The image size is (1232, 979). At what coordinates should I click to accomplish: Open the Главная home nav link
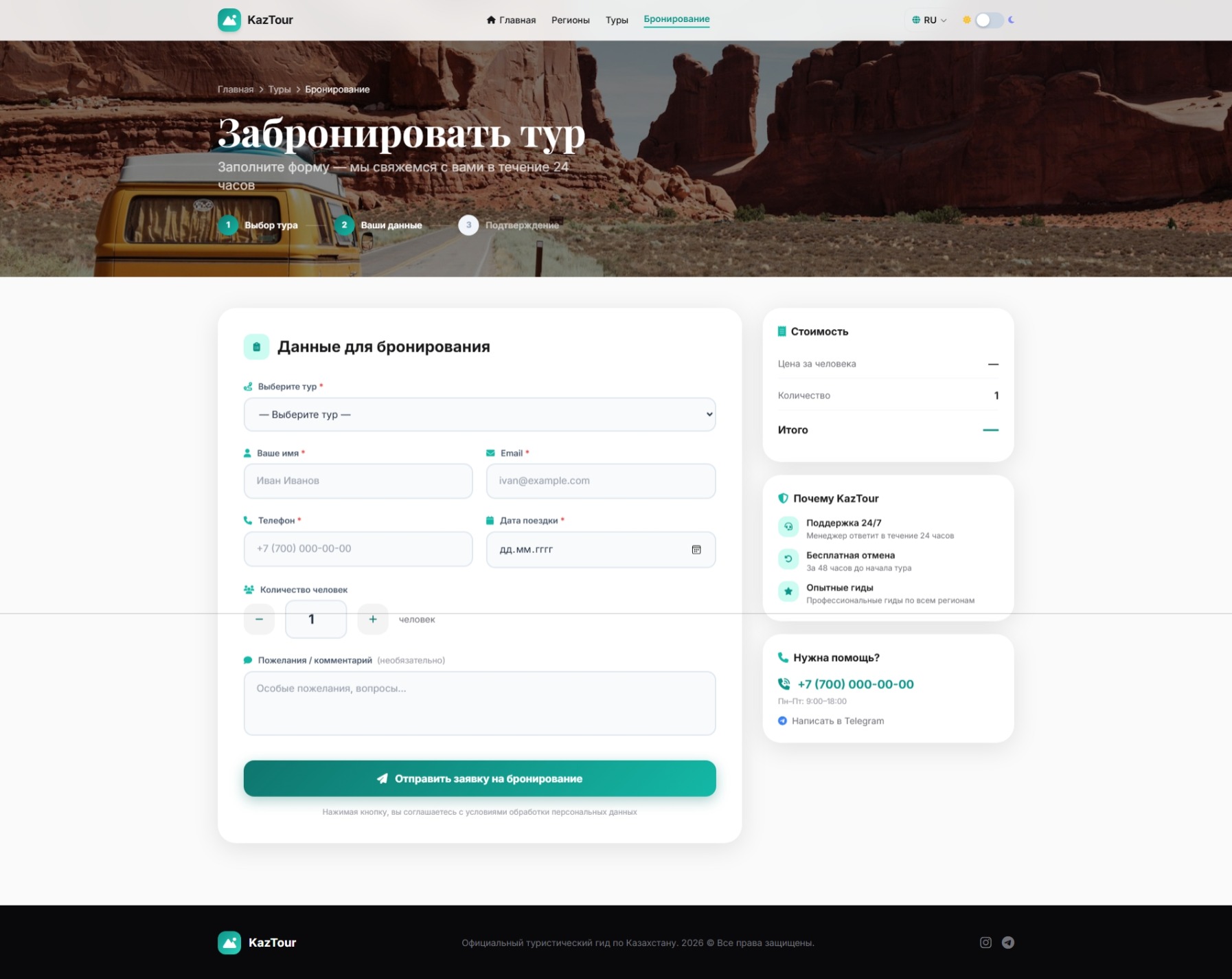click(x=511, y=20)
